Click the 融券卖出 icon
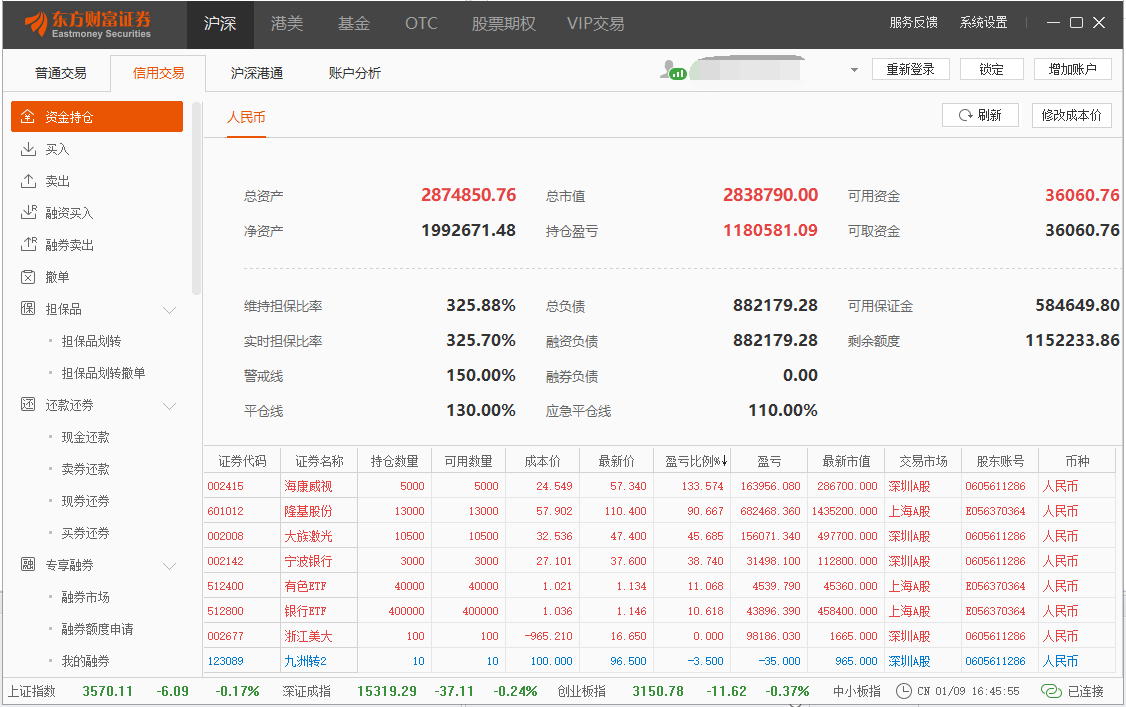 (28, 245)
